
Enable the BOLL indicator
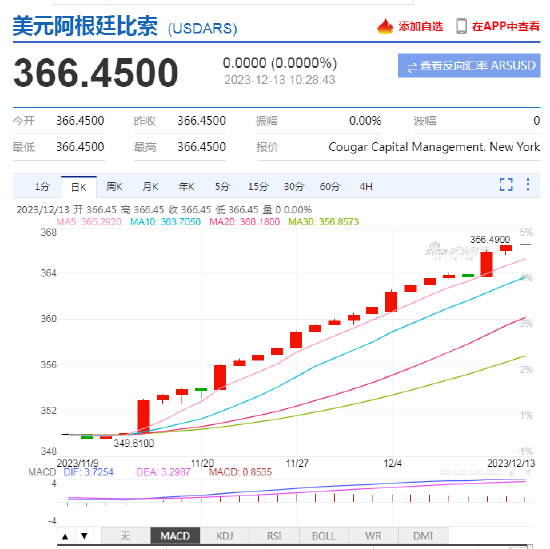click(324, 536)
